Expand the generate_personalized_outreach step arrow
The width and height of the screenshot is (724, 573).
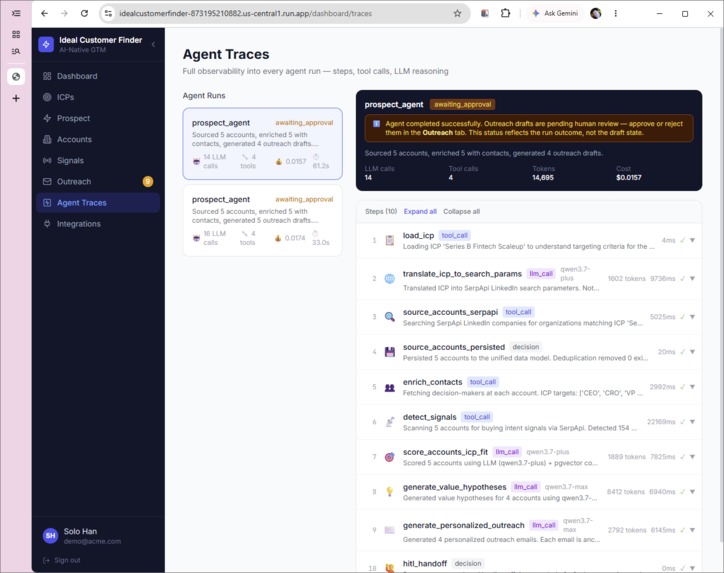[x=692, y=530]
